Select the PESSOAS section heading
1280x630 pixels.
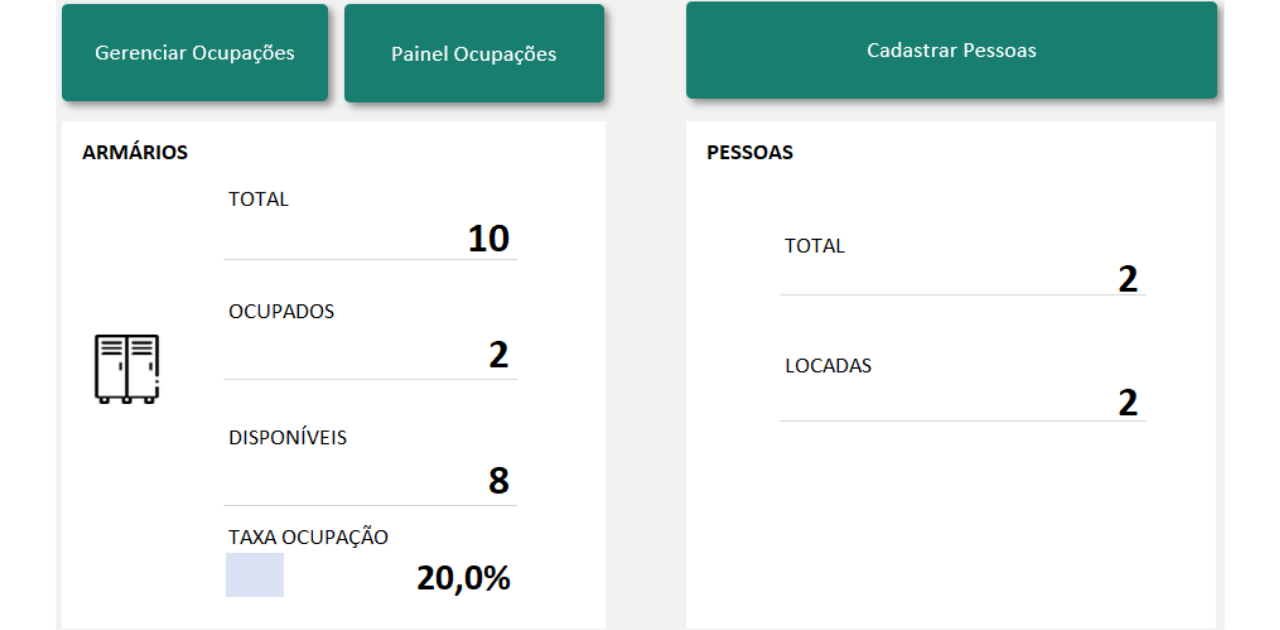[750, 153]
